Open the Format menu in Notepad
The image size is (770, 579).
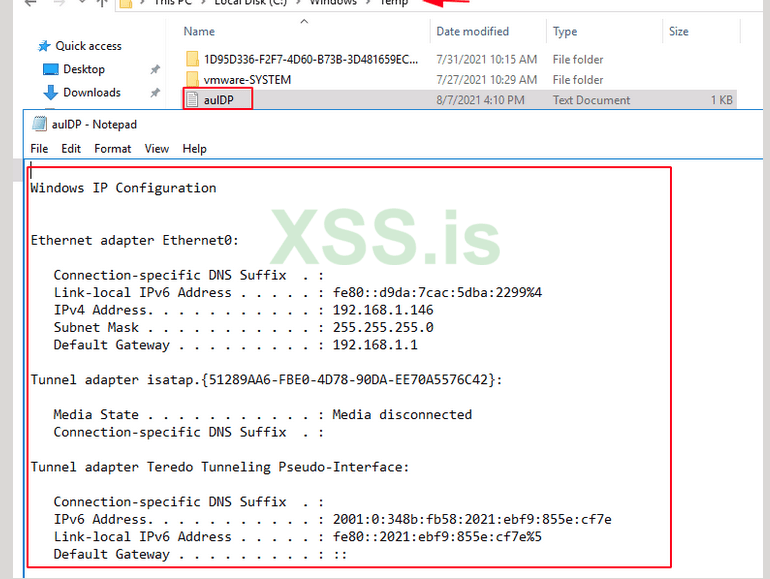click(112, 149)
